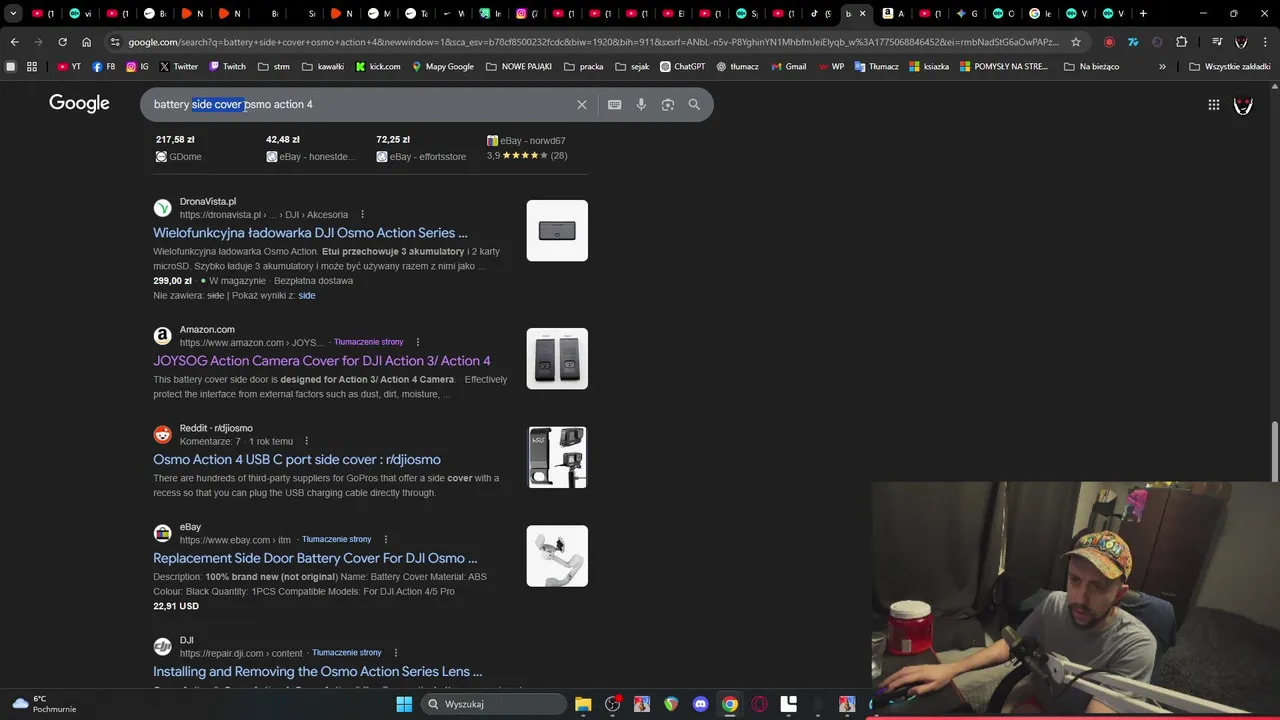Open the on-screen keyboard icon in search bar

[x=614, y=104]
